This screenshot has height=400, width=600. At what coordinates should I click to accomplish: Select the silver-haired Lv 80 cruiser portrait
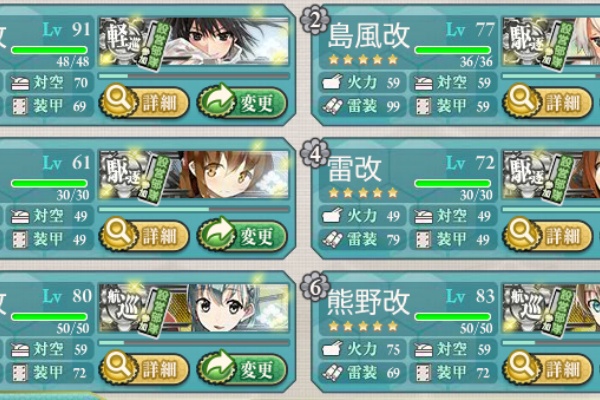[194, 308]
